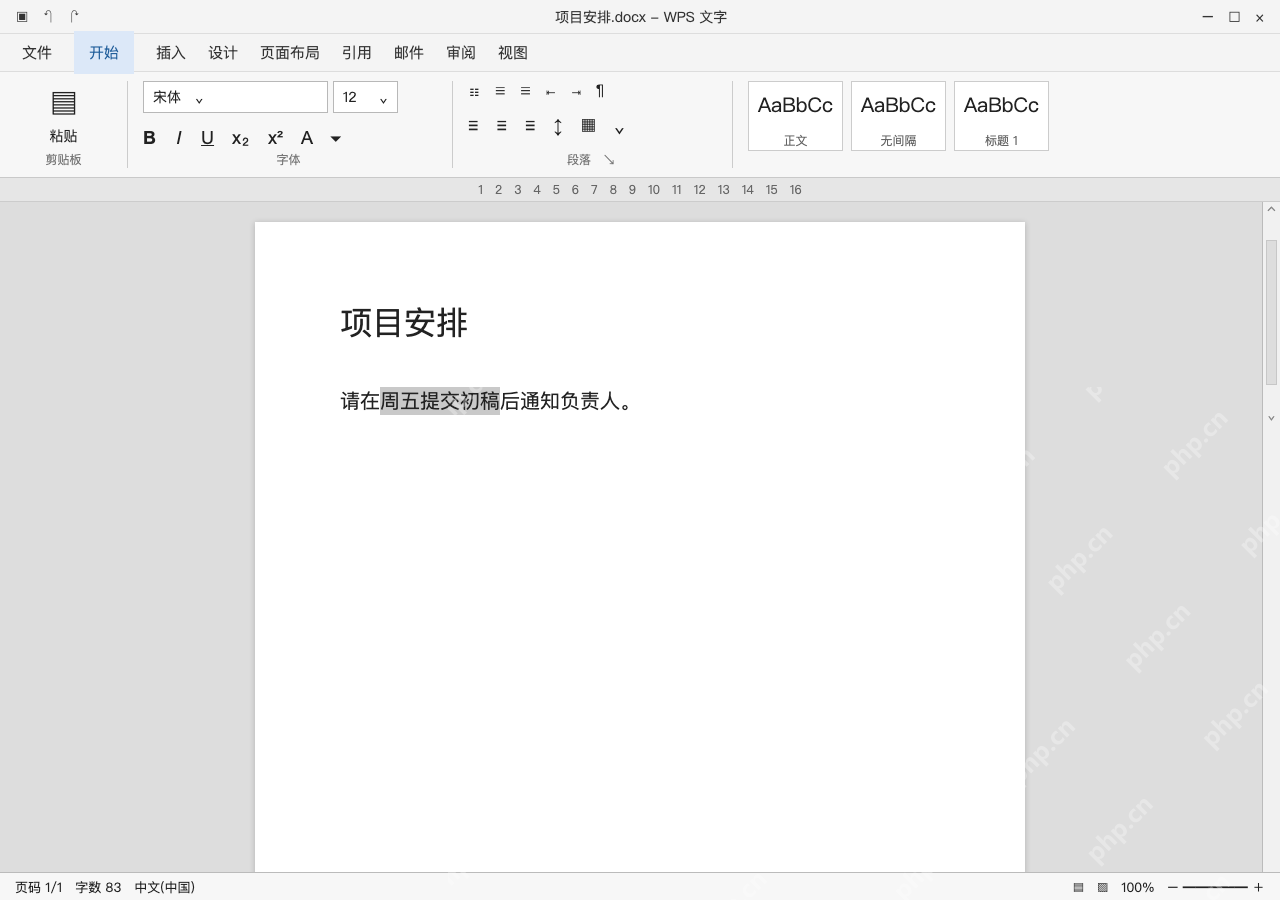1280x900 pixels.
Task: Click the zoom slider track
Action: 1215,887
